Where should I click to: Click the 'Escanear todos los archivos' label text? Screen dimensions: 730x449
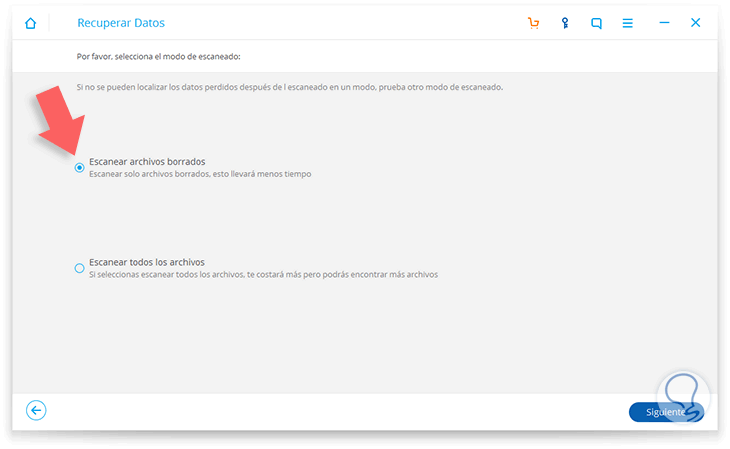[147, 262]
